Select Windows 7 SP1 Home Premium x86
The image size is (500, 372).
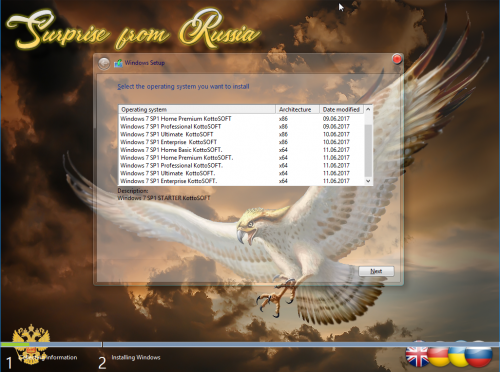tap(241, 119)
